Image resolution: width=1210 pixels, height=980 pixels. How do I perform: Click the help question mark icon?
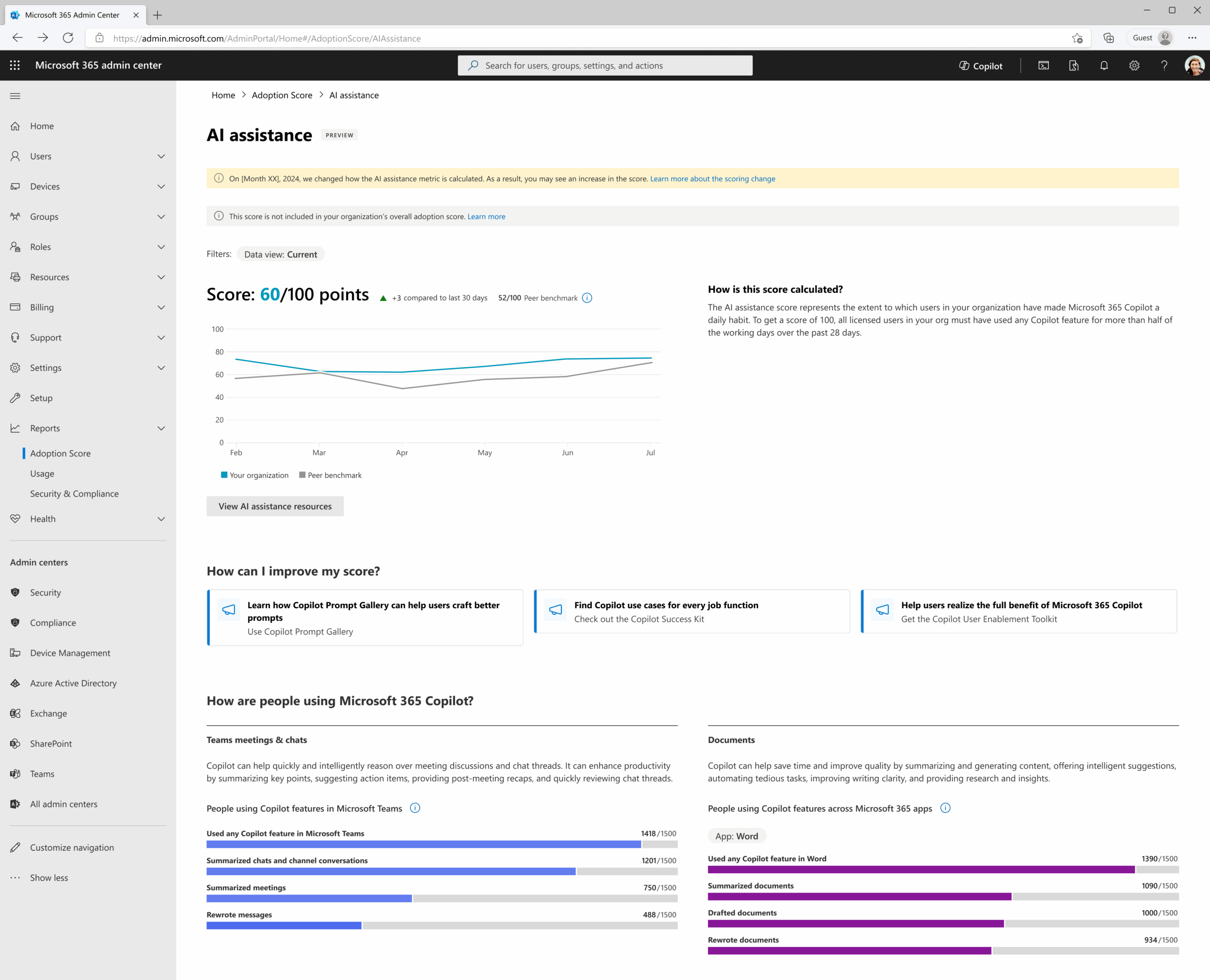tap(1163, 66)
